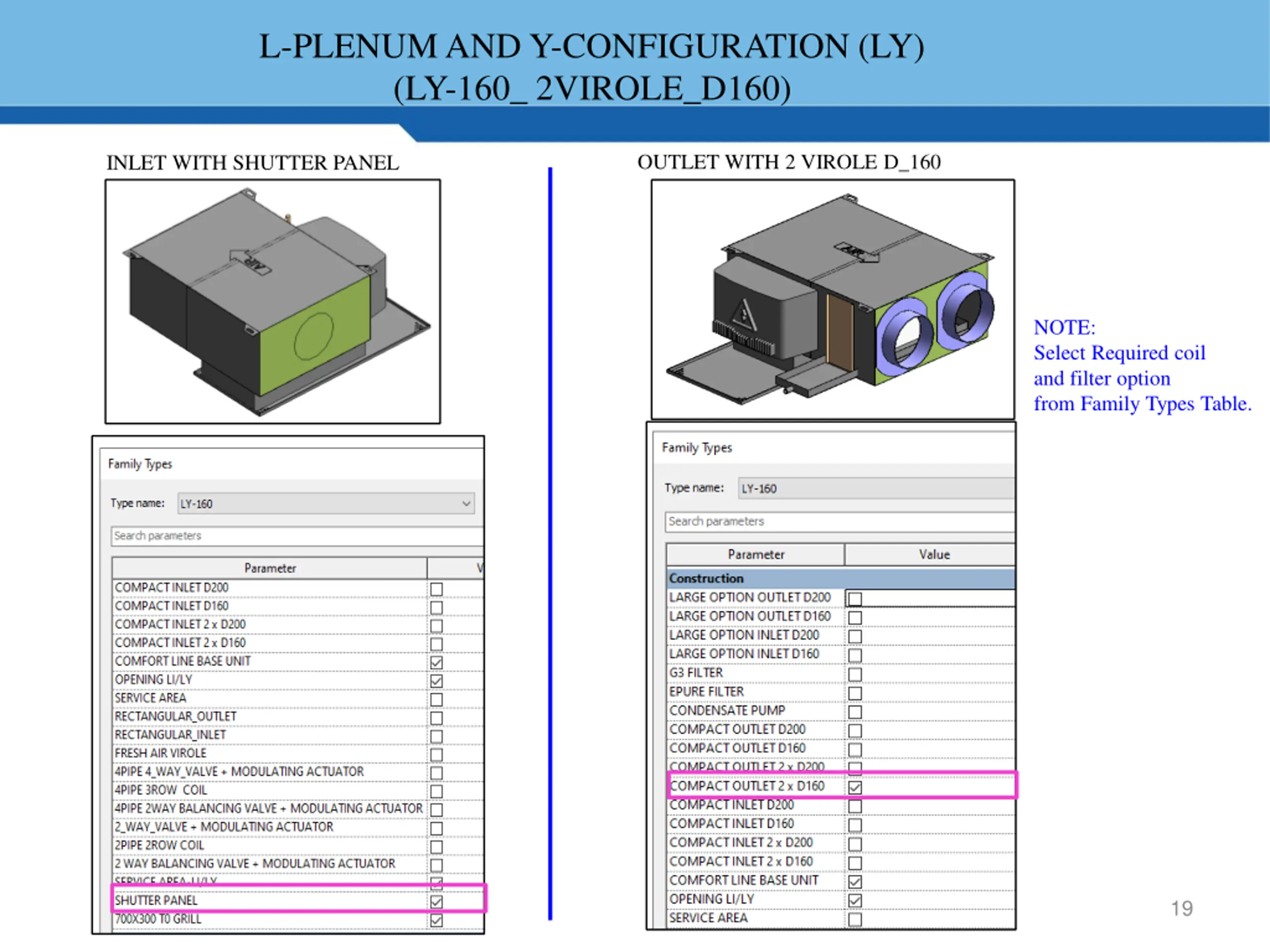Check the FRESH AIR VIROLE box
This screenshot has height=952, width=1270.
tap(437, 755)
